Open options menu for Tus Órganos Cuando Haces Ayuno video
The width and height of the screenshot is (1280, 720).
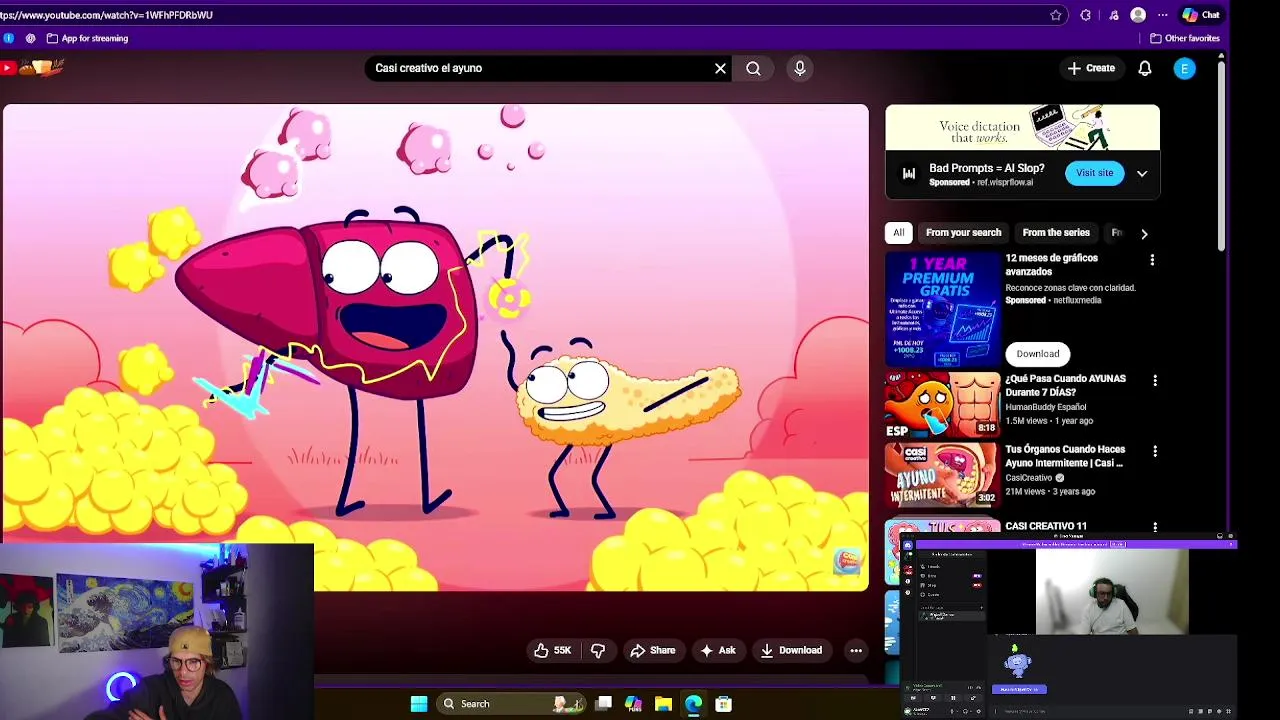pyautogui.click(x=1155, y=451)
